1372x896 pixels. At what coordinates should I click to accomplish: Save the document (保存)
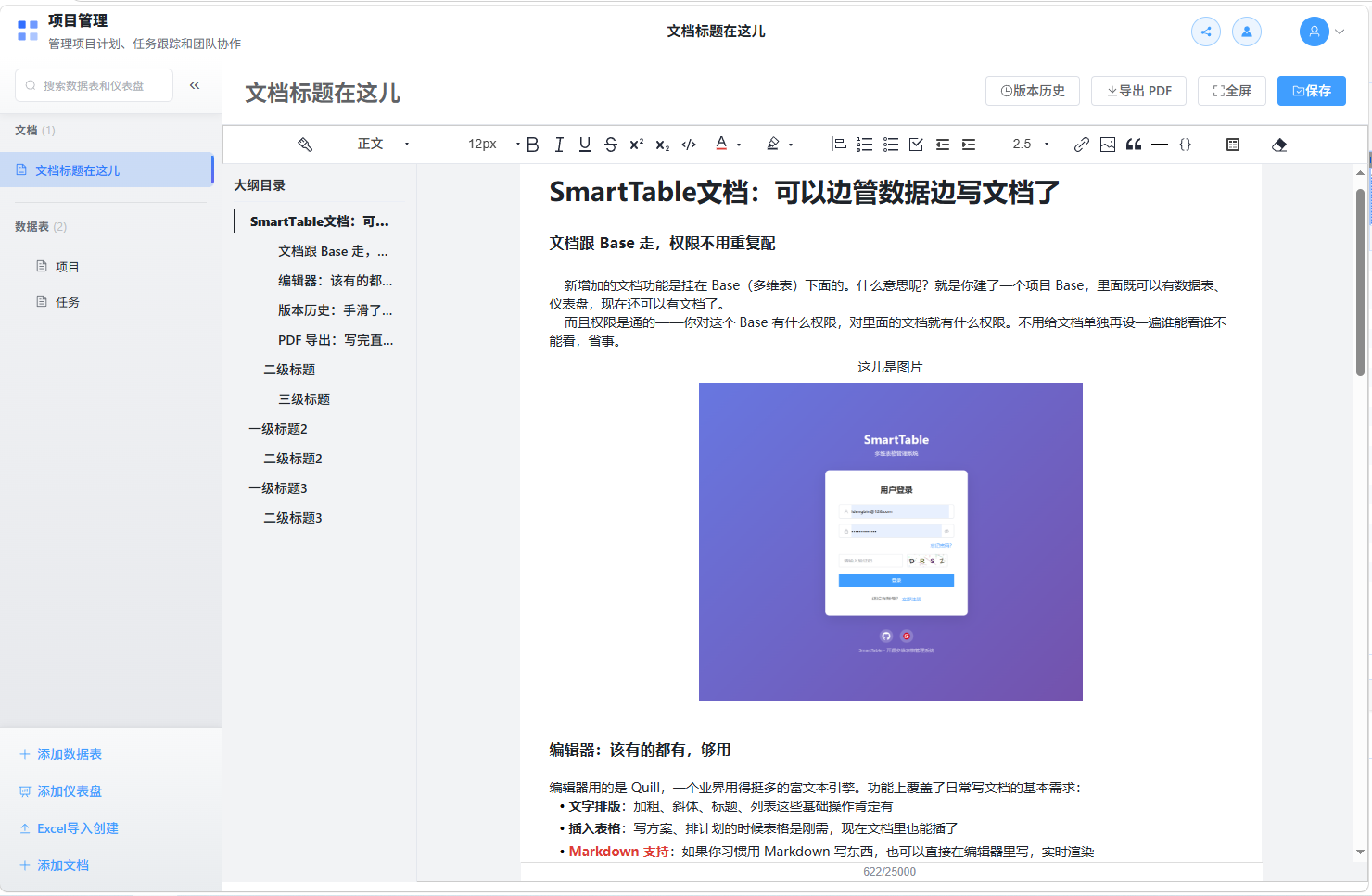click(x=1312, y=91)
